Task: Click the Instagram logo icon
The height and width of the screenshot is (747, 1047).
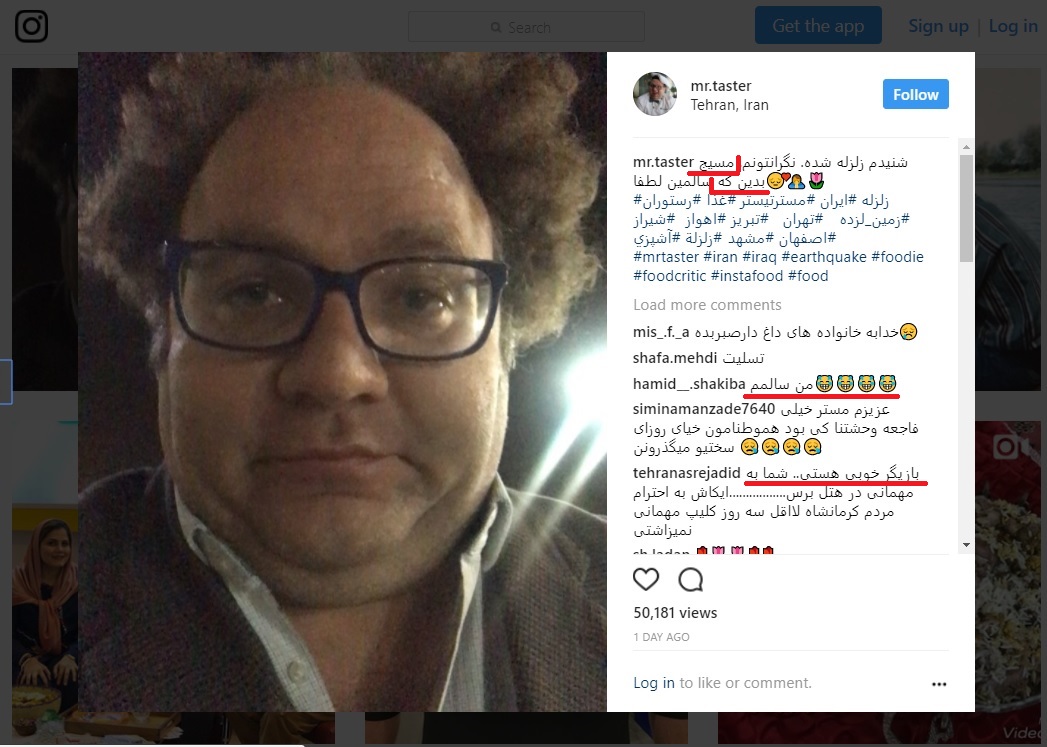Action: (x=31, y=27)
